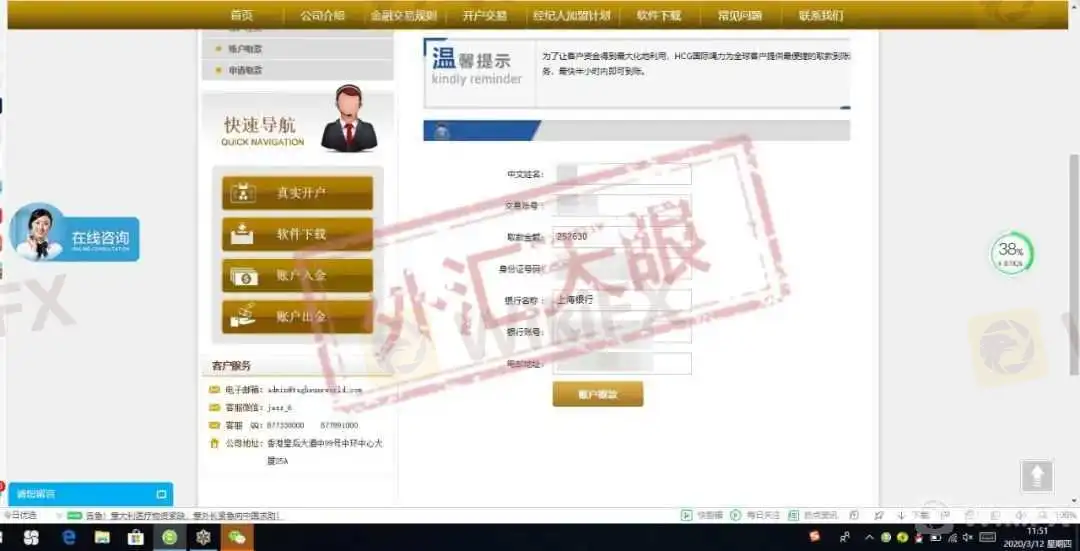Click the QQ number 877891000

point(339,426)
